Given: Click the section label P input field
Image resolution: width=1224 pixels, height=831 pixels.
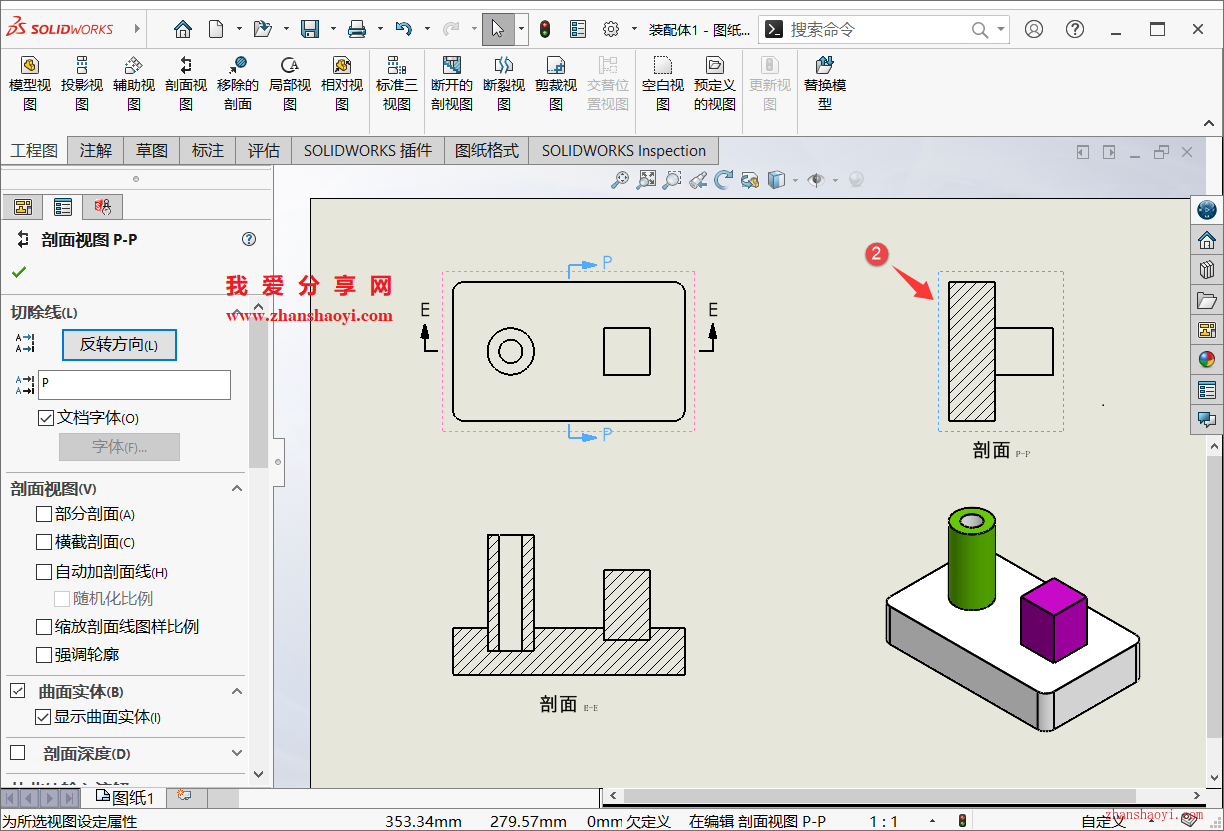Looking at the screenshot, I should (134, 384).
